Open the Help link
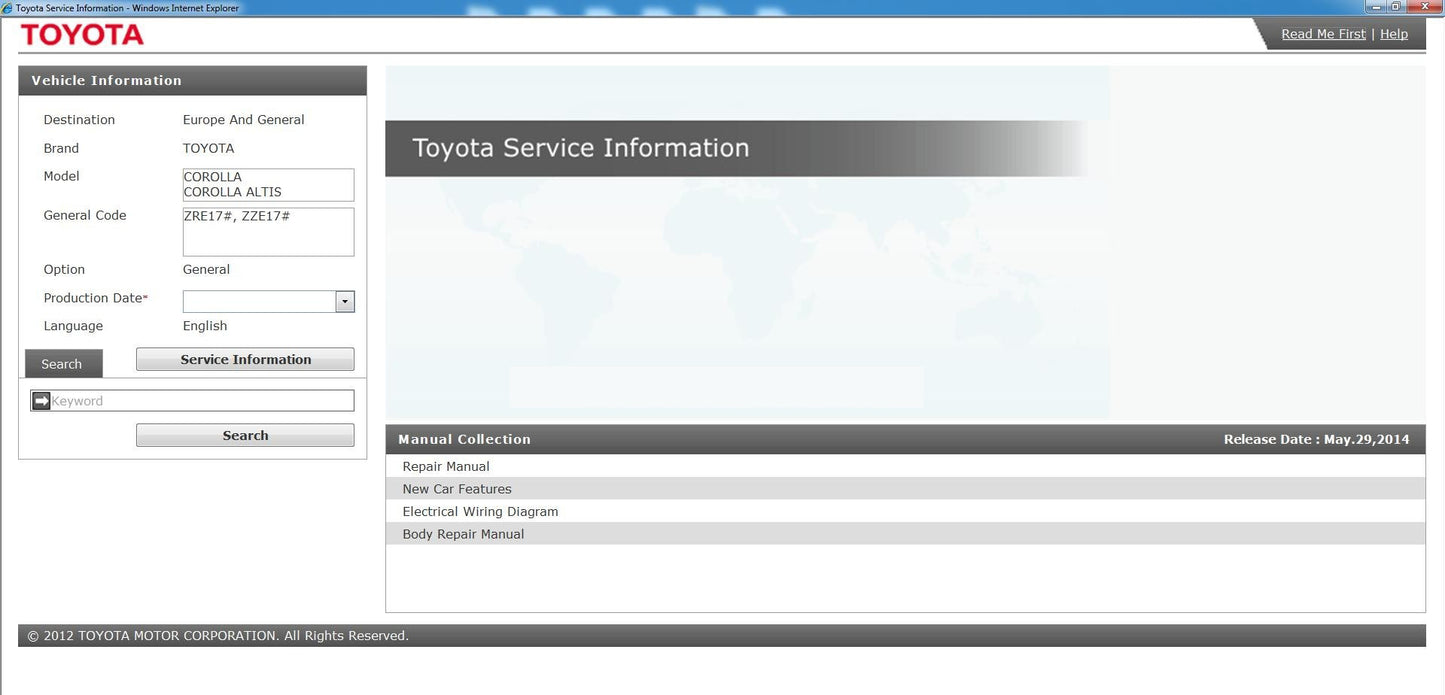The width and height of the screenshot is (1445, 695). pyautogui.click(x=1394, y=33)
